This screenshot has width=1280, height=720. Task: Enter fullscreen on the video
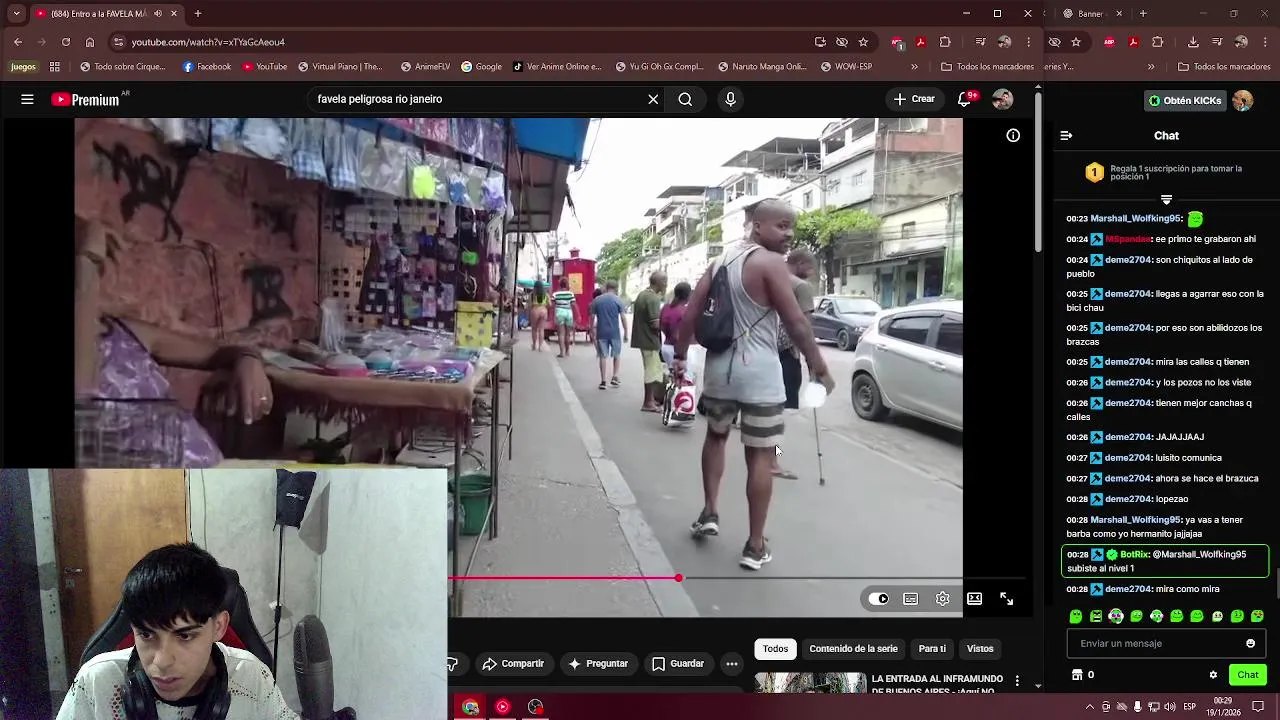point(1006,599)
